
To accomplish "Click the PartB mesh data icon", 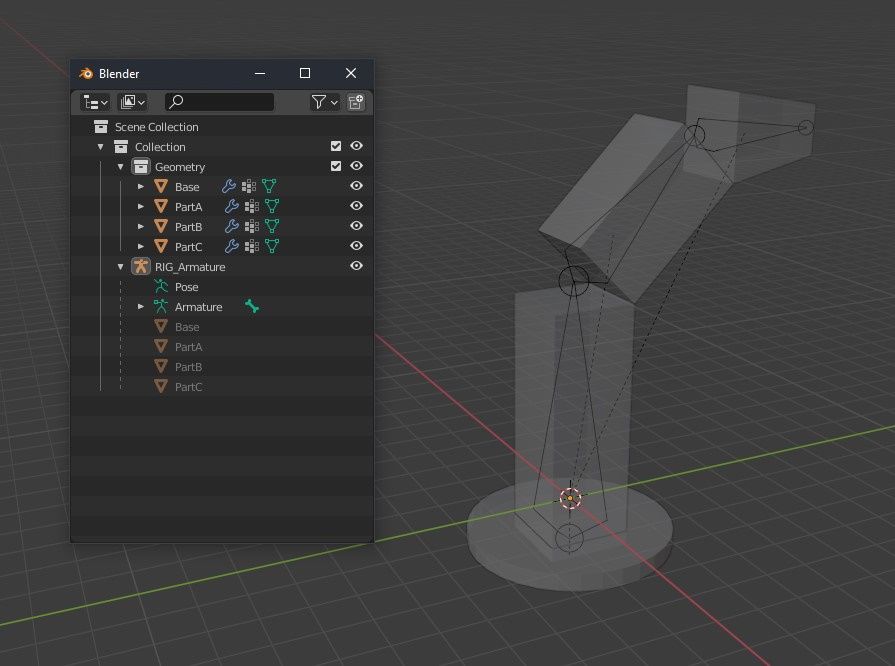I will coord(272,226).
